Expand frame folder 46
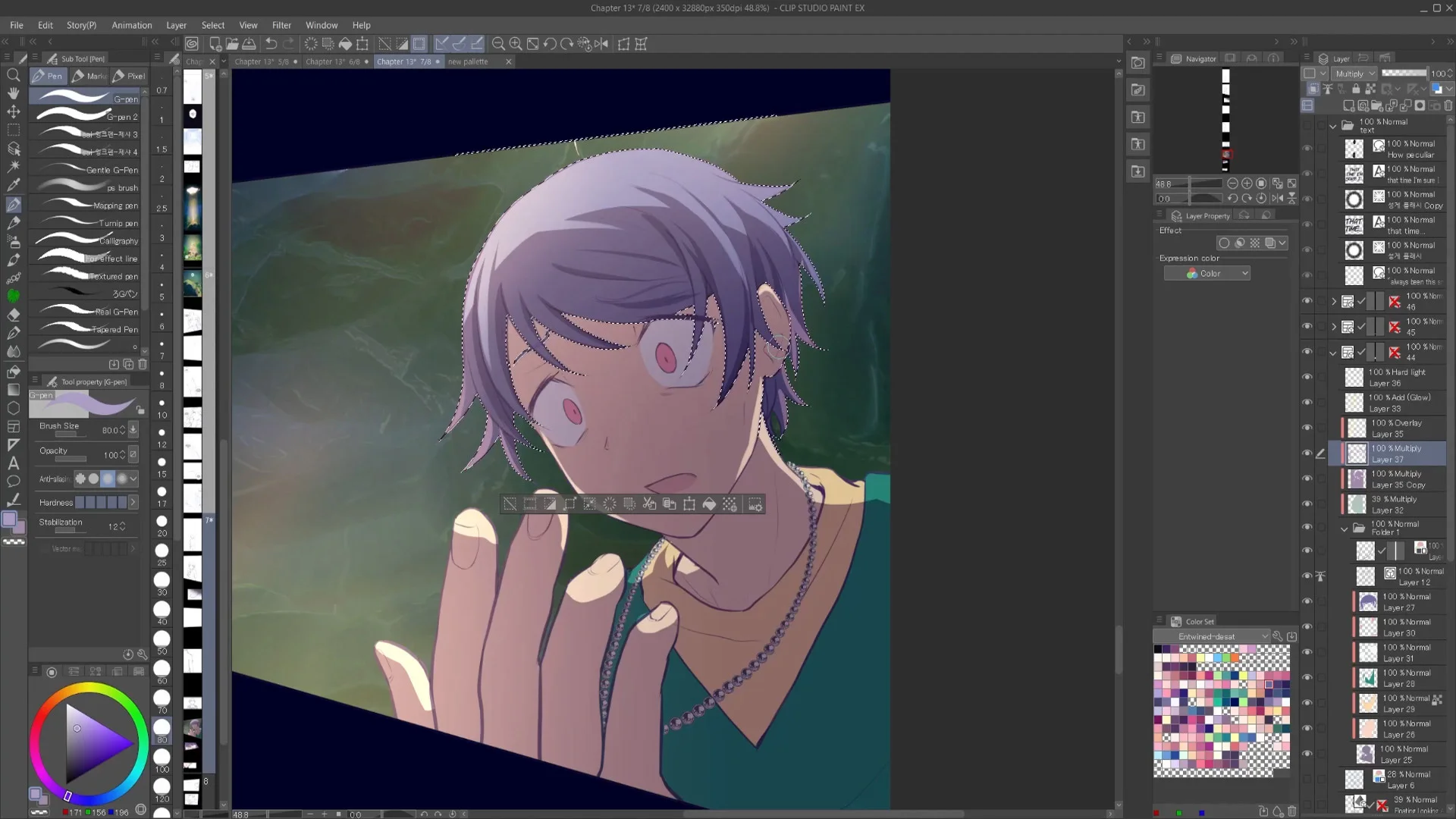 click(x=1334, y=302)
